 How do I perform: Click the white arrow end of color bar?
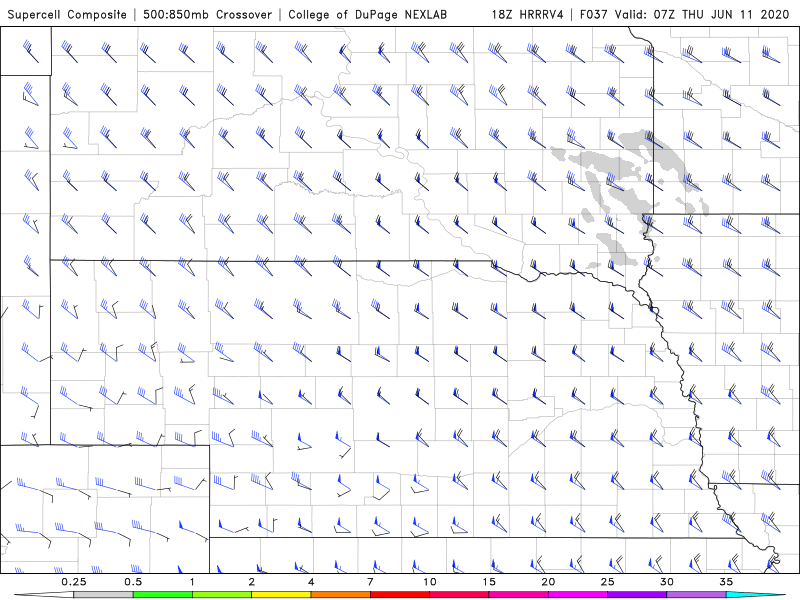click(44, 595)
